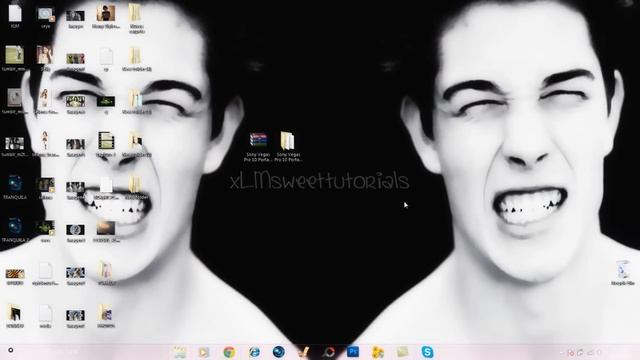This screenshot has height=360, width=640.
Task: Select the thumbnail showing a circled number 2
Action: point(76,230)
